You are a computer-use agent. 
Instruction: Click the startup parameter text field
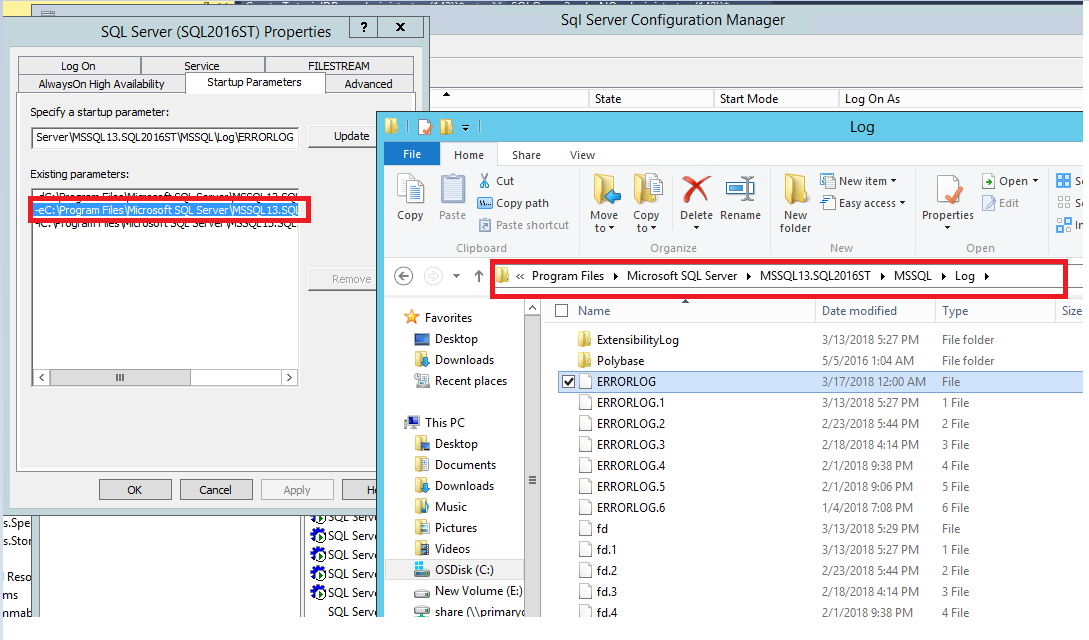(165, 137)
